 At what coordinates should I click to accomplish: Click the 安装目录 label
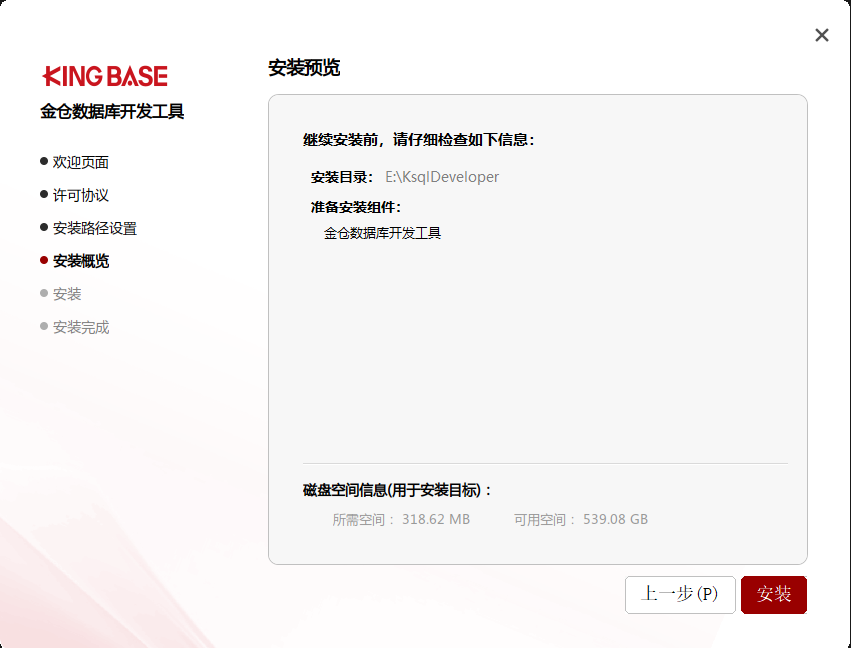pos(344,177)
